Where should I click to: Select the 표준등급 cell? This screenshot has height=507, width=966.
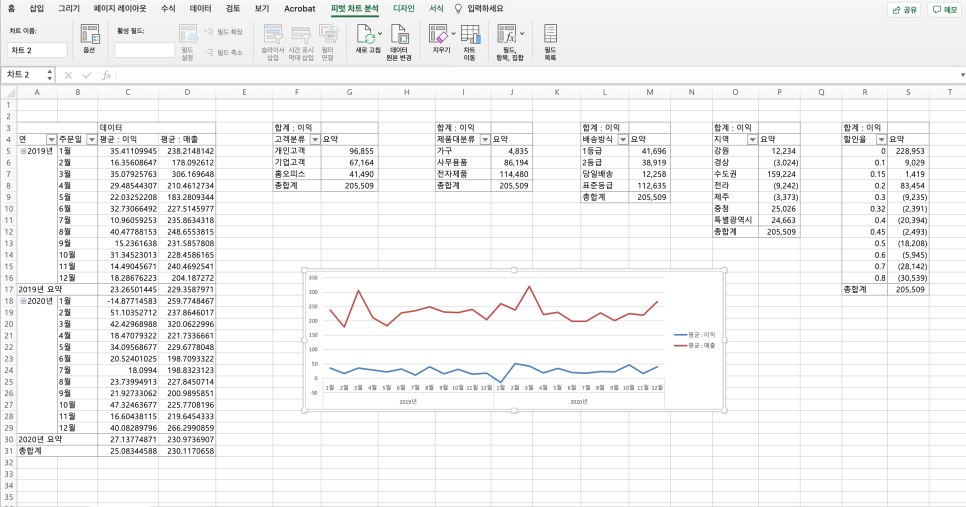605,185
